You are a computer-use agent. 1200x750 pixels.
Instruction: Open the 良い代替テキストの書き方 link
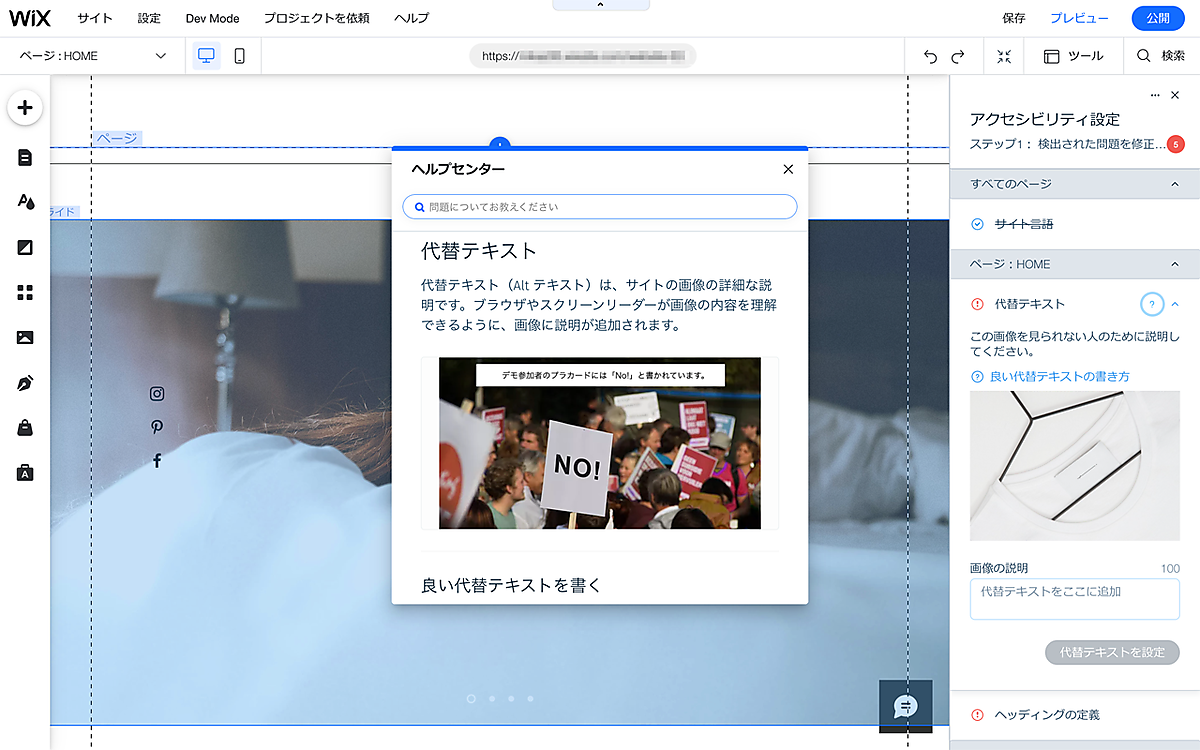tap(1059, 376)
